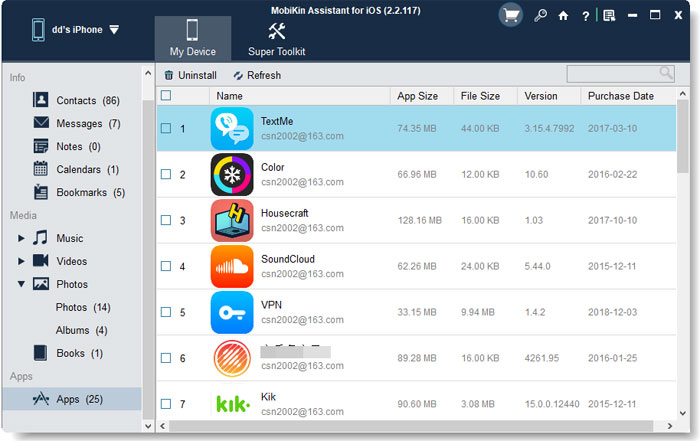Viewport: 700px width, 441px height.
Task: Click the feedback form icon in title bar
Action: 609,16
